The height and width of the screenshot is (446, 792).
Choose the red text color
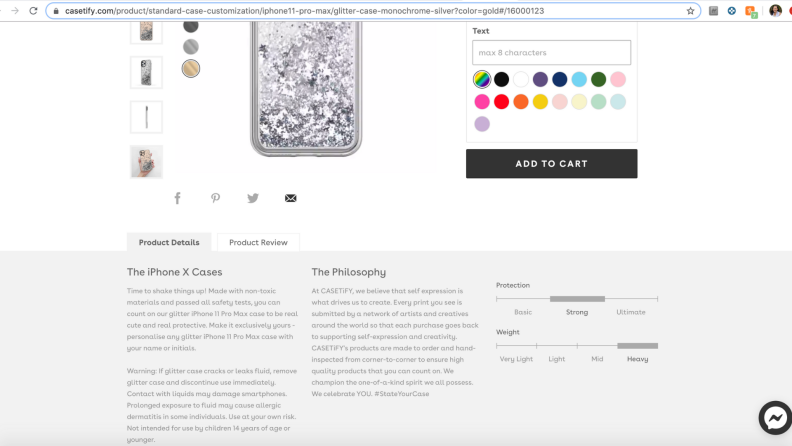pos(501,102)
